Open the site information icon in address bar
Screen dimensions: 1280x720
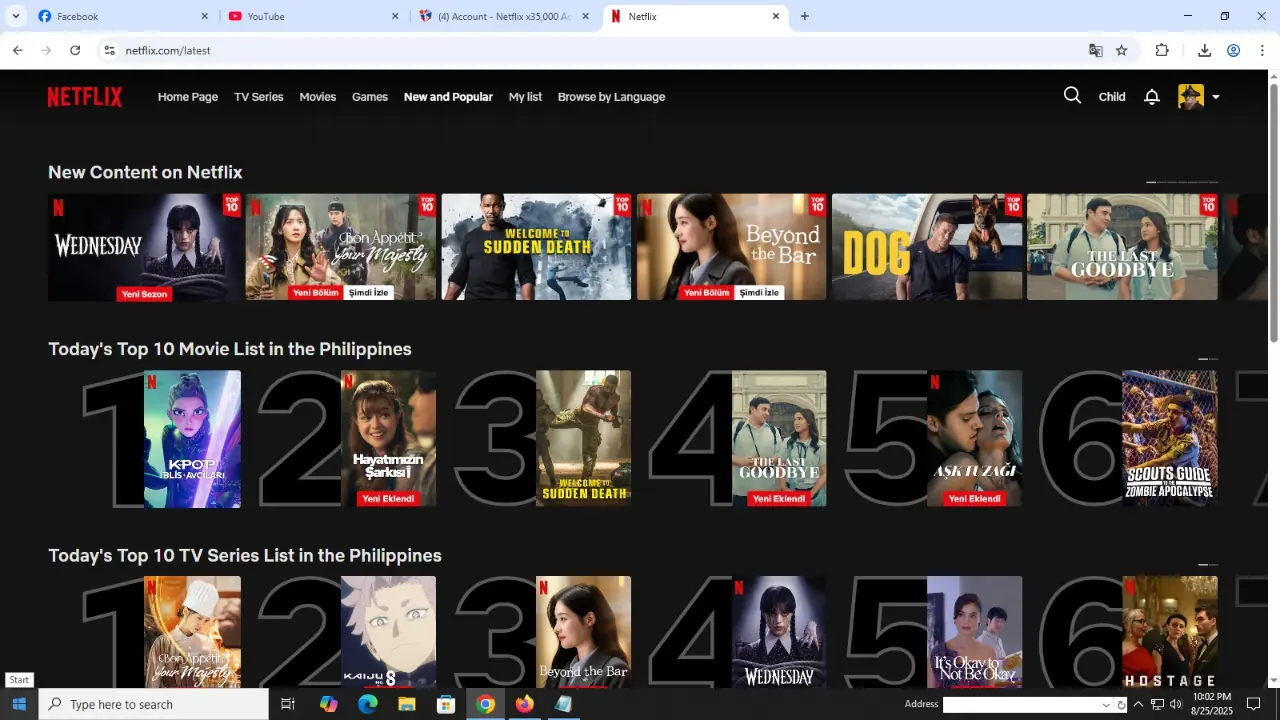pos(109,50)
